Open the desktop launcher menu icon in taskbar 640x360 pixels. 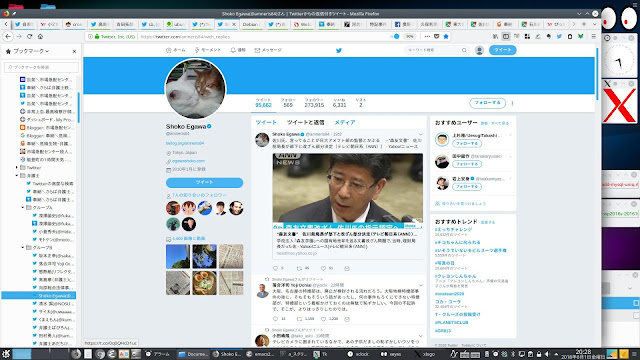[x=6, y=353]
